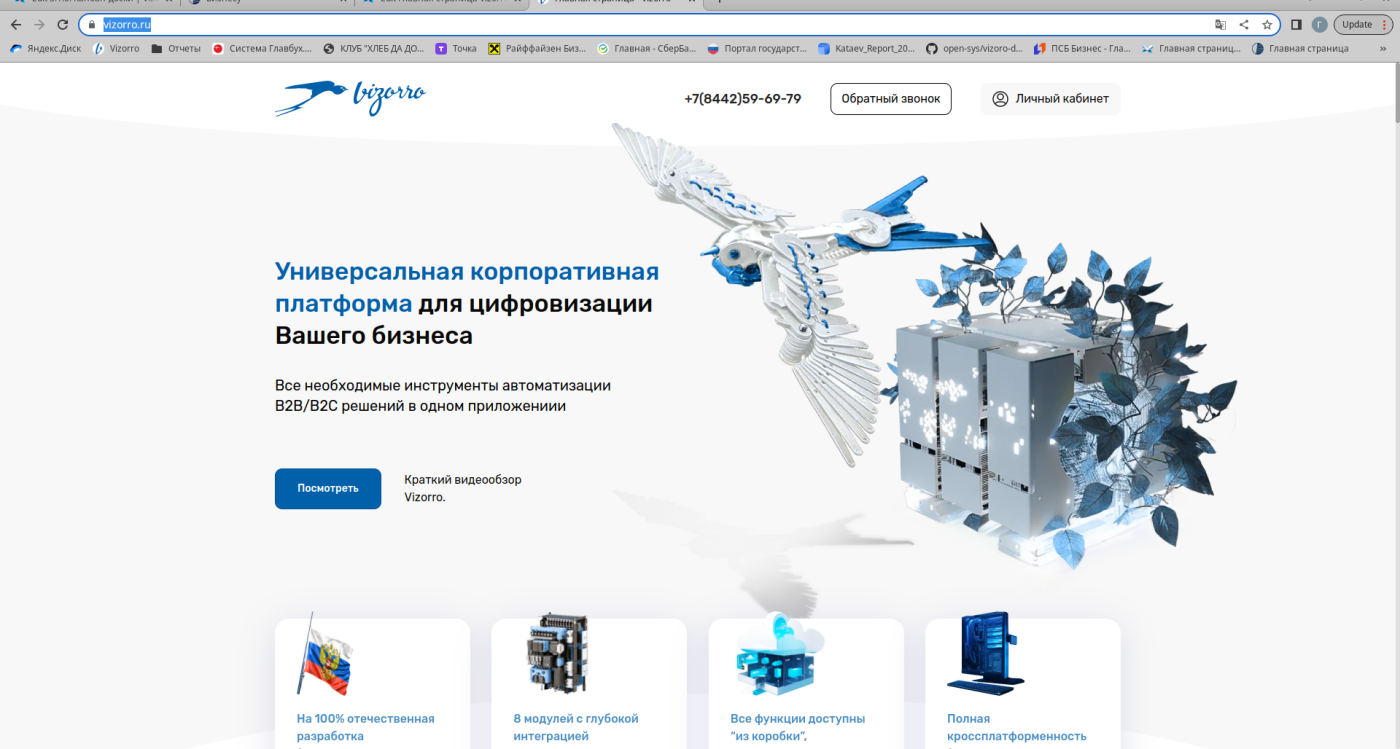
Task: Open the Точка bookmark
Action: click(x=456, y=47)
